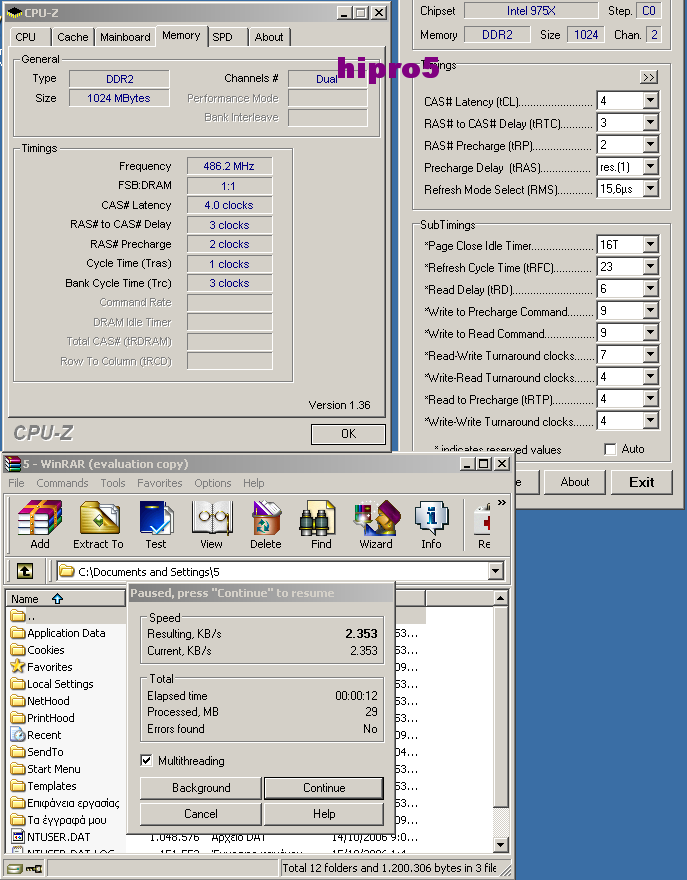Click the file list scrollbar up arrow
This screenshot has height=880, width=687.
coord(501,598)
